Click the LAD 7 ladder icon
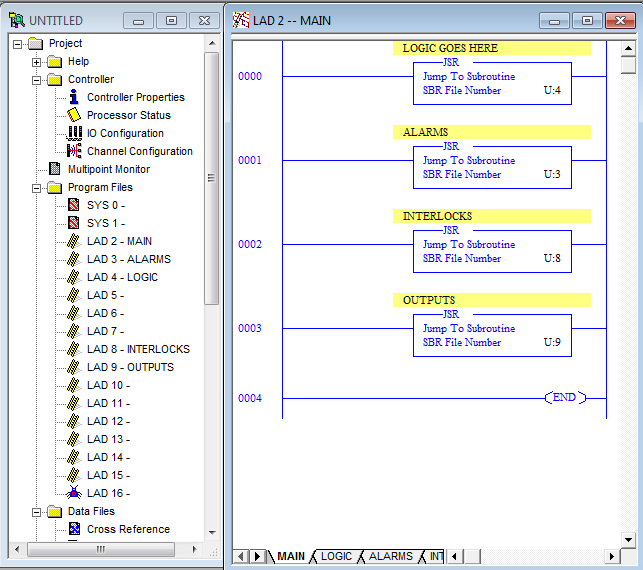This screenshot has width=643, height=570. 73,331
